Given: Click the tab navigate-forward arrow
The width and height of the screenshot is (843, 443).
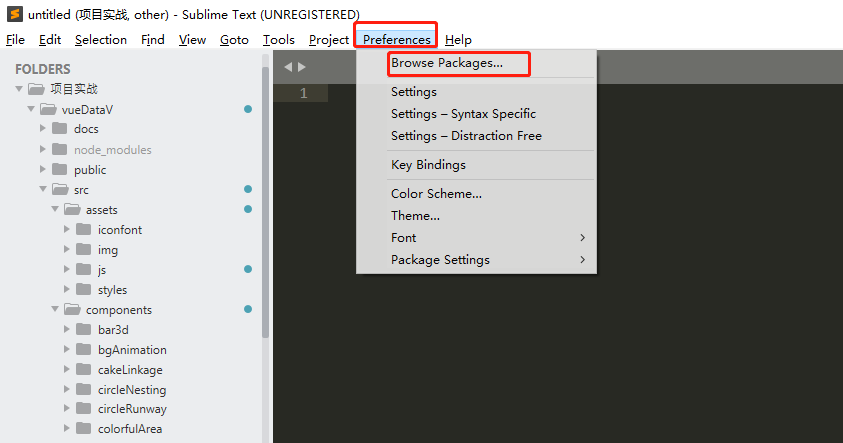Looking at the screenshot, I should [x=302, y=67].
